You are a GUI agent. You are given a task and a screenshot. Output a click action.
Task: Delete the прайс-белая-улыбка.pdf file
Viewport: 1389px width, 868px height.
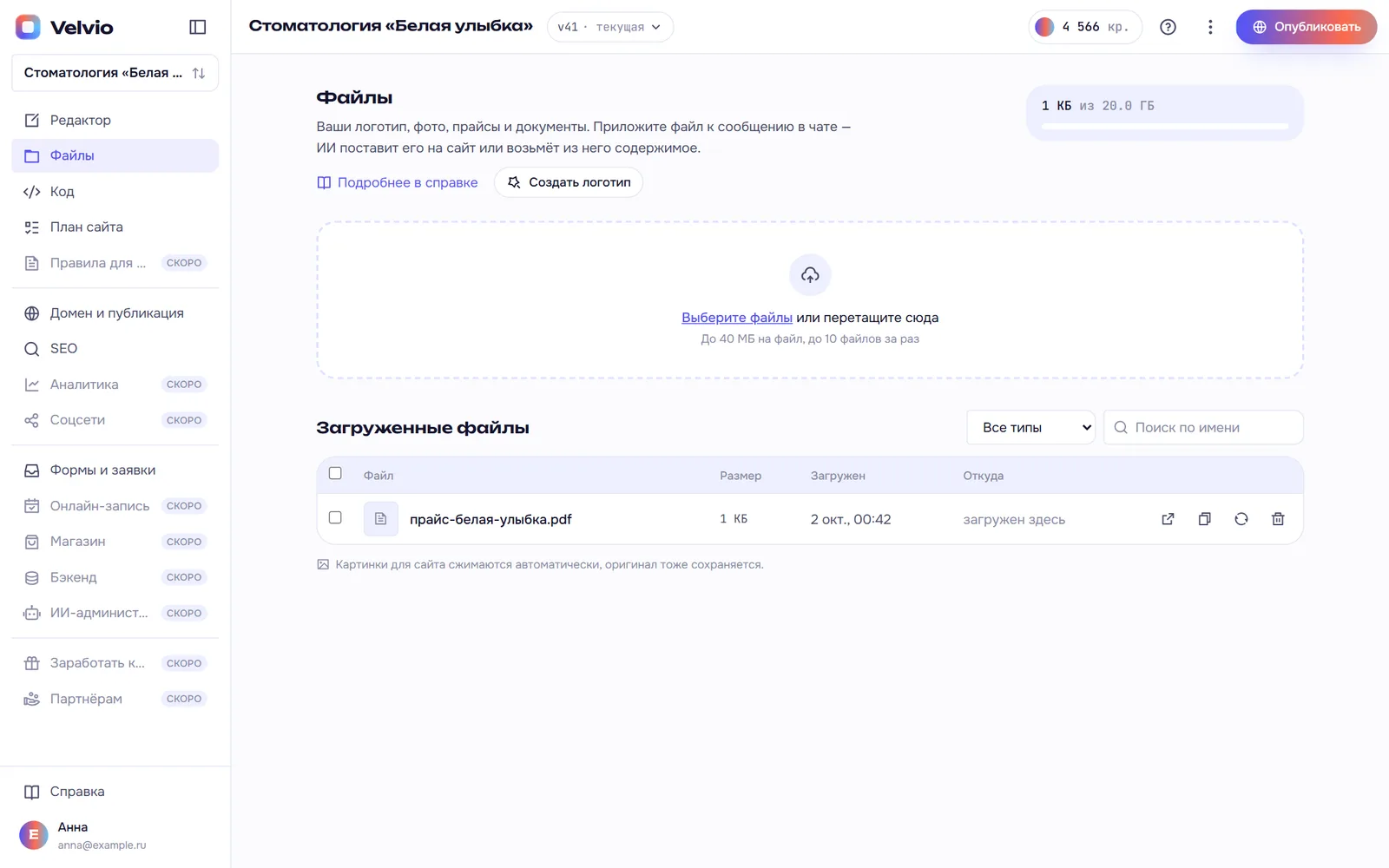[x=1278, y=519]
